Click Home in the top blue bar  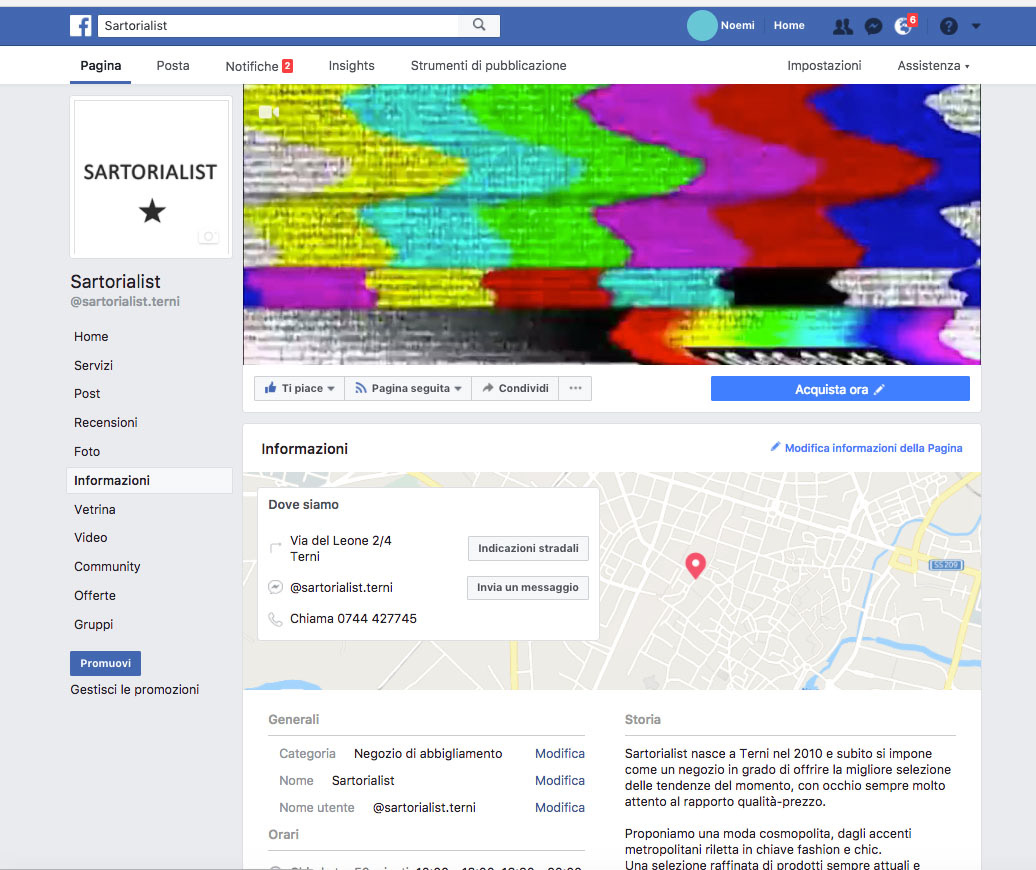click(x=789, y=25)
